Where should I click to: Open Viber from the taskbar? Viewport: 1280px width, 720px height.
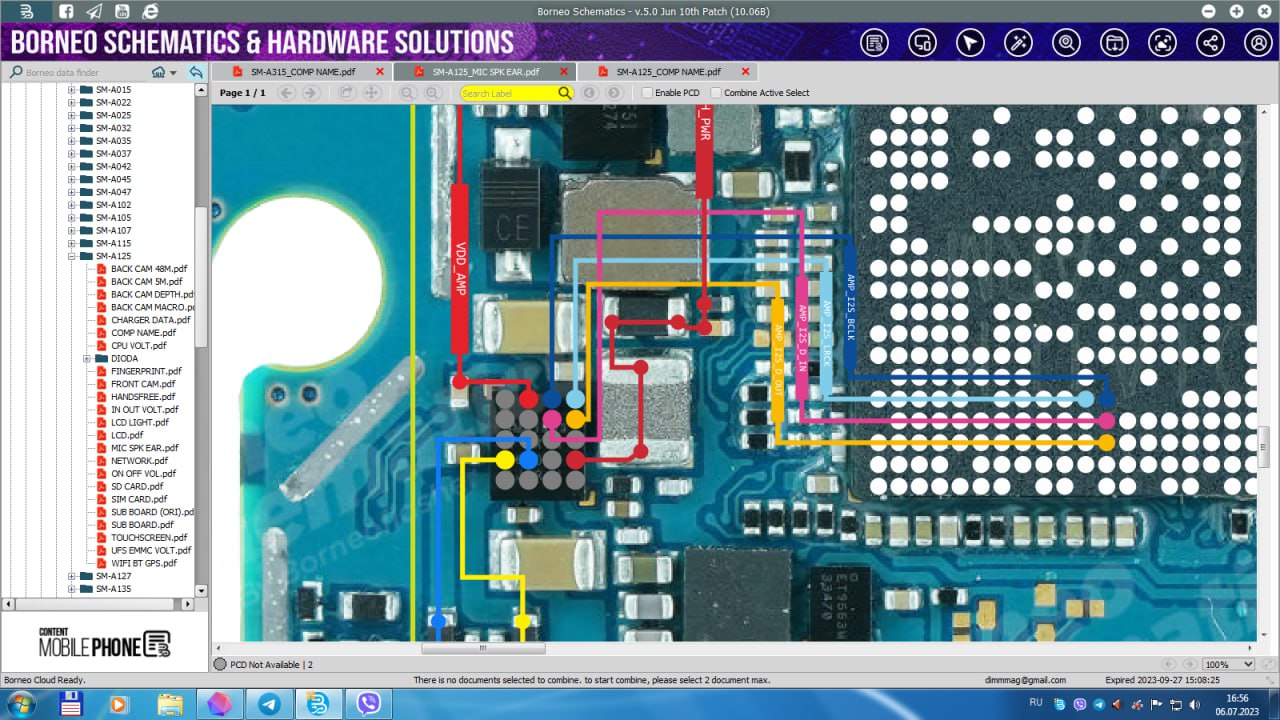click(368, 704)
